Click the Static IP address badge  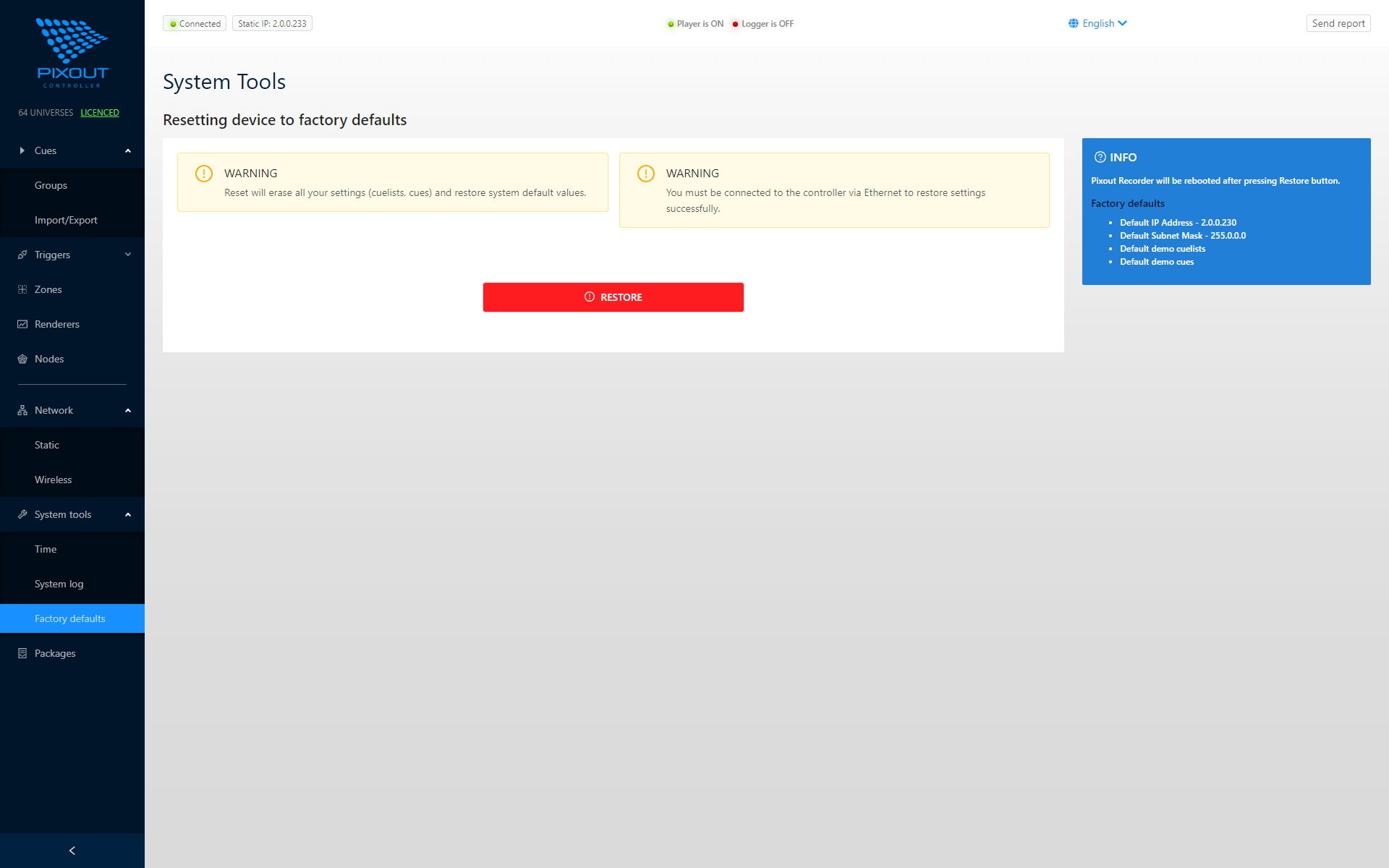pyautogui.click(x=272, y=23)
